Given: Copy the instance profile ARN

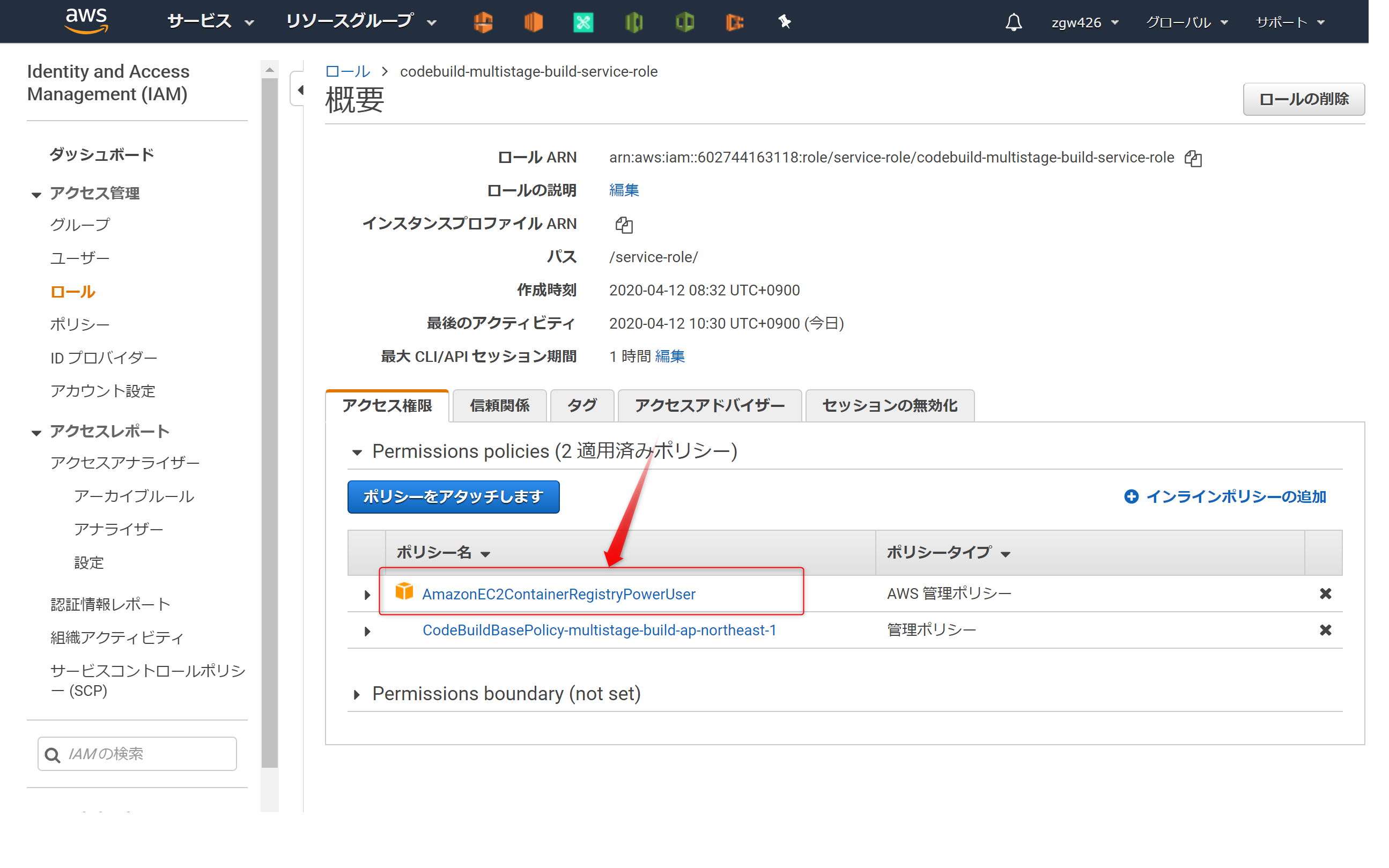Looking at the screenshot, I should tap(624, 225).
